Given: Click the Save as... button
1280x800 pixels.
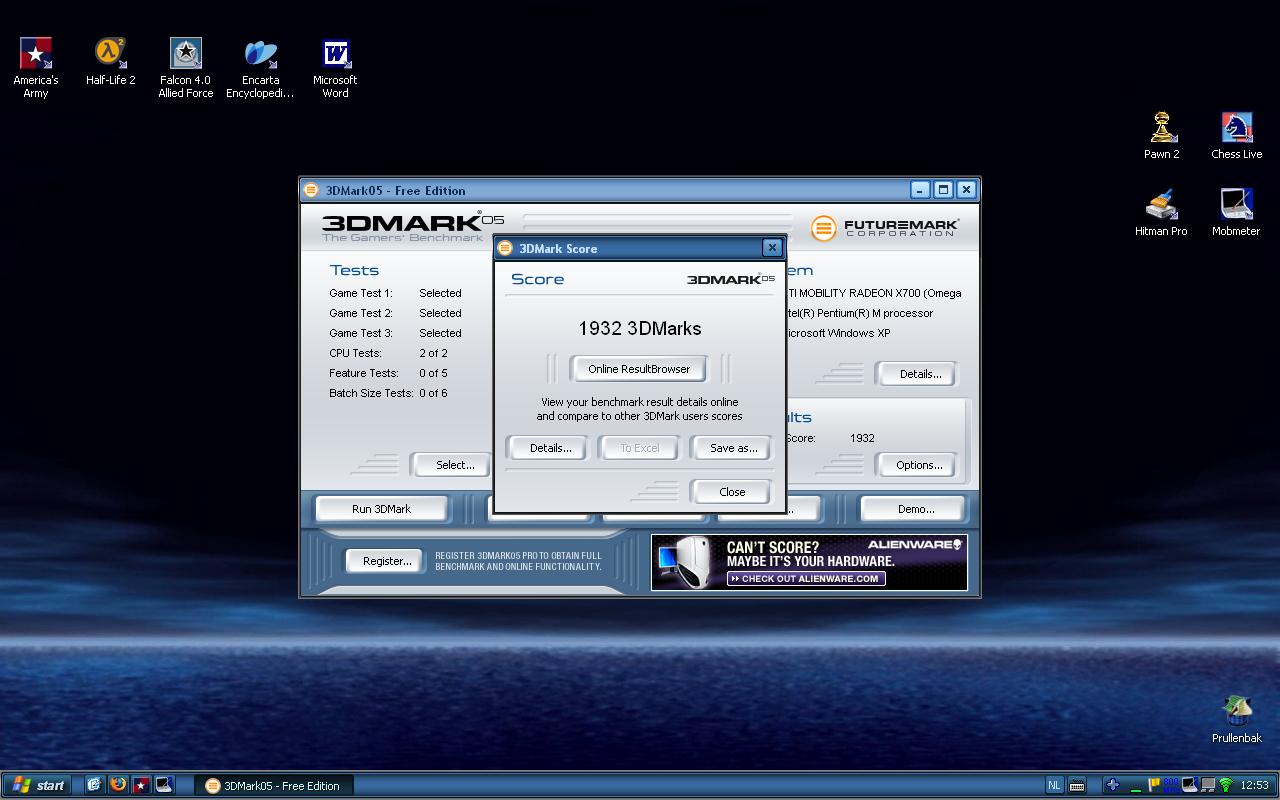Looking at the screenshot, I should click(733, 448).
